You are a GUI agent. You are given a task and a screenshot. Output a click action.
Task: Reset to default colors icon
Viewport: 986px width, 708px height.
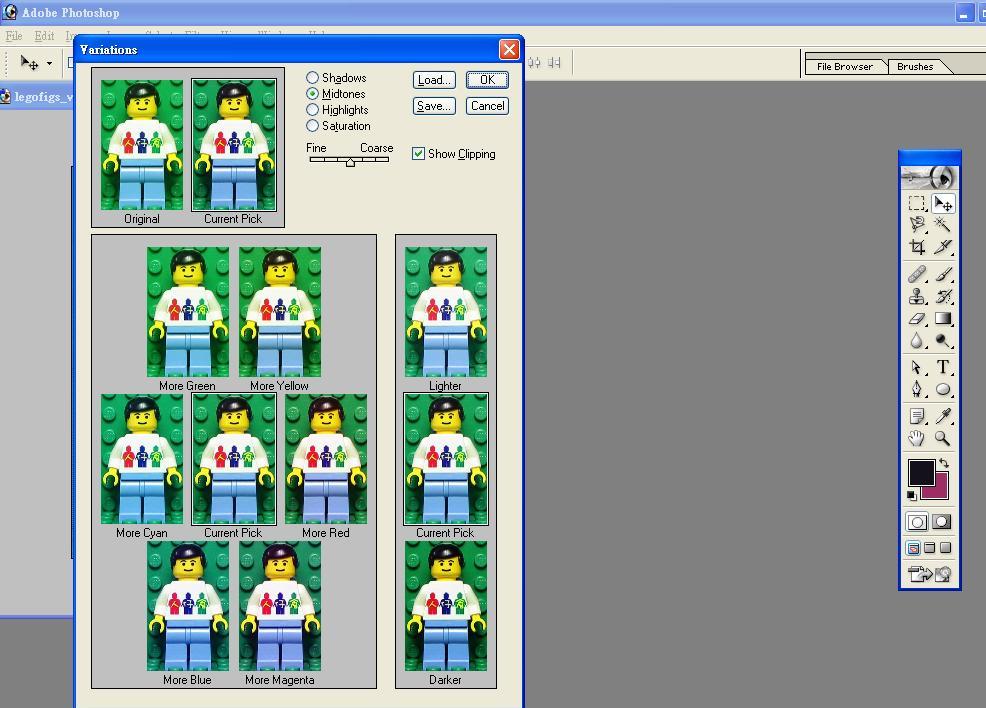[x=911, y=495]
